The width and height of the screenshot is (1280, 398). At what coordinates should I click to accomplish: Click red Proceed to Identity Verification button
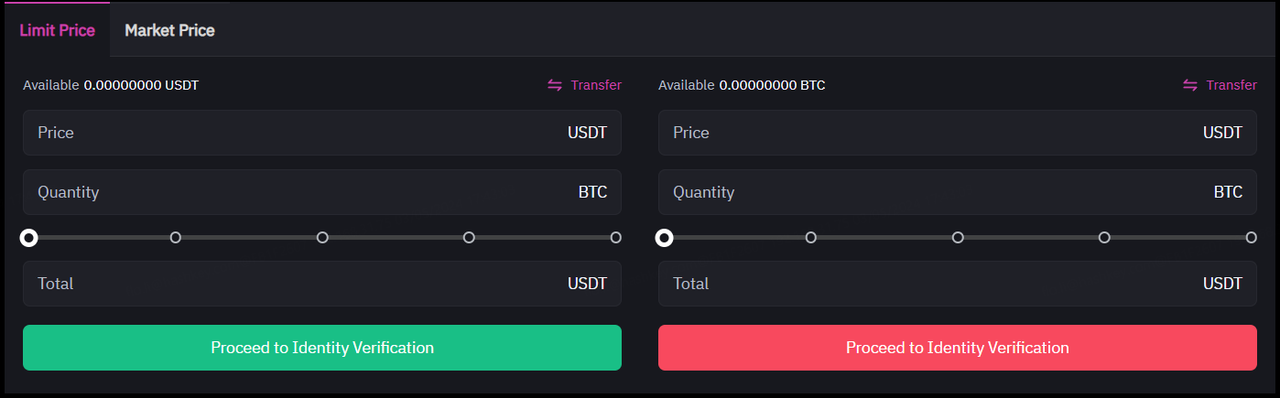[957, 348]
